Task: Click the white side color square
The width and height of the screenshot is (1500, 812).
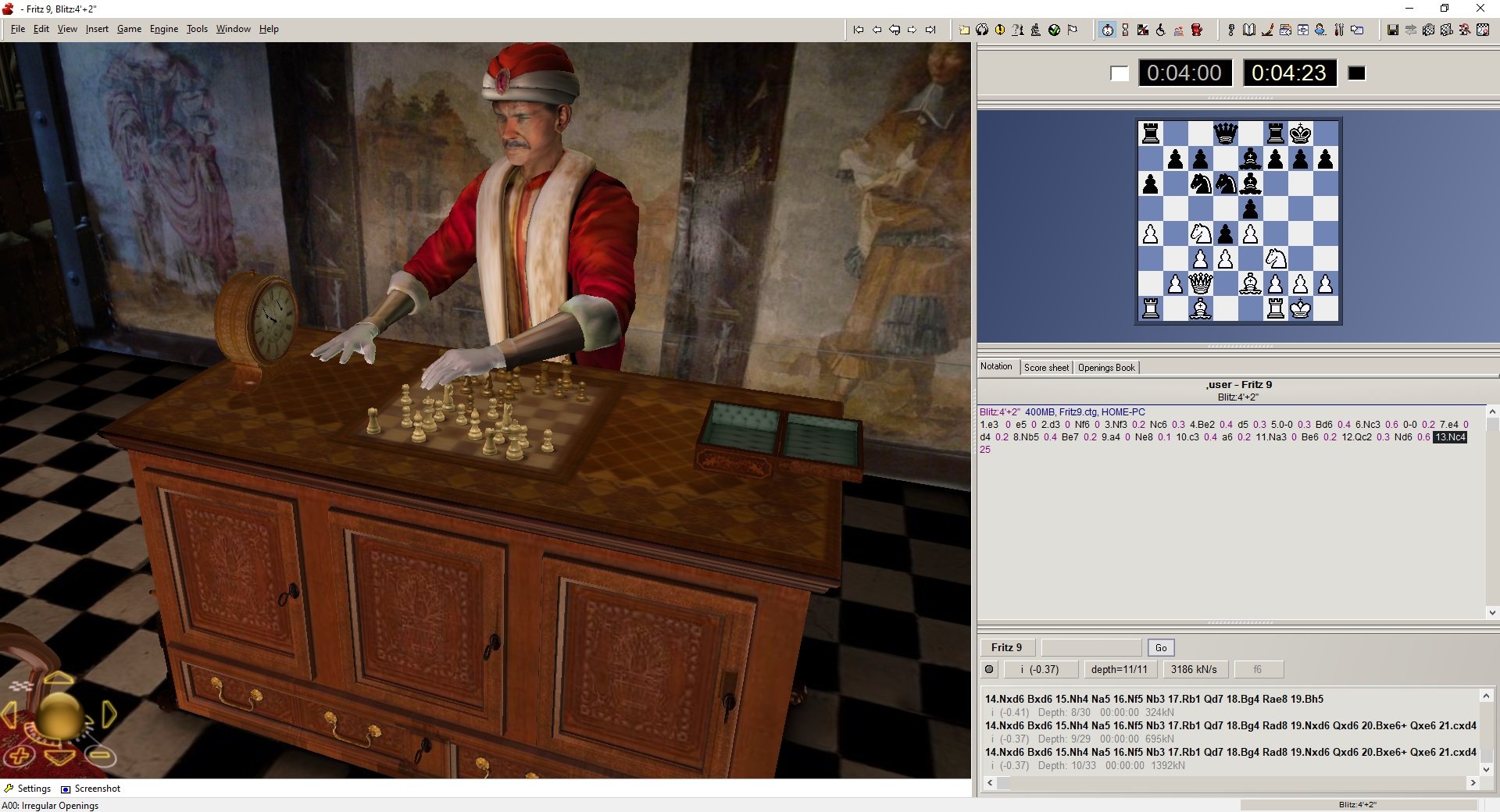Action: 1120,73
